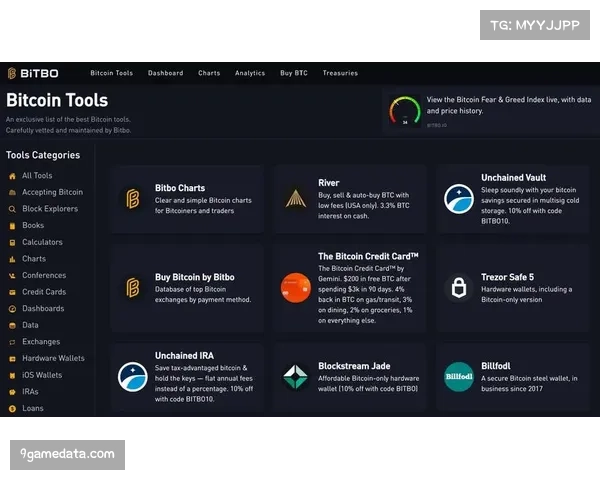Open the Calculators category in sidebar

[42, 242]
